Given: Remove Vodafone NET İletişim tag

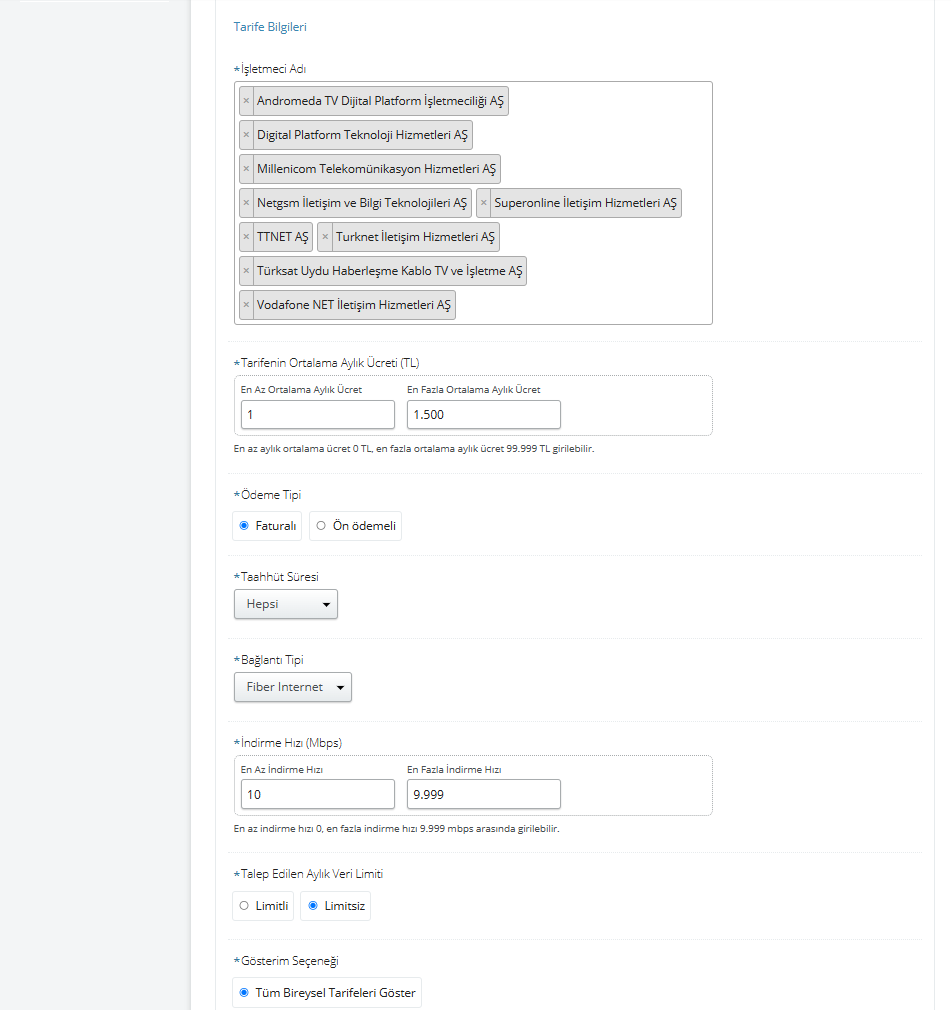Looking at the screenshot, I should 246,305.
